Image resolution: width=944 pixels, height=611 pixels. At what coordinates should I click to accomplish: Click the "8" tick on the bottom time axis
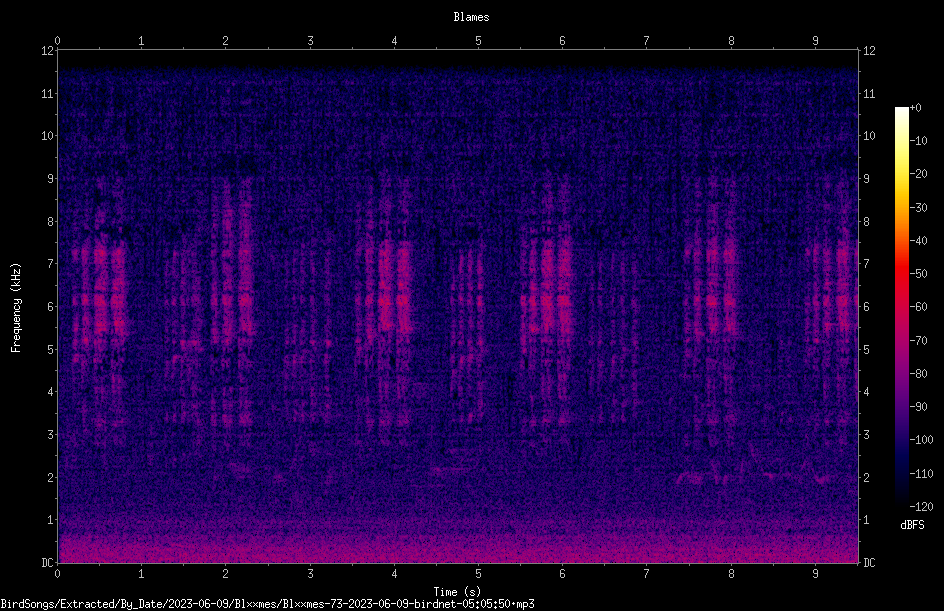(731, 574)
